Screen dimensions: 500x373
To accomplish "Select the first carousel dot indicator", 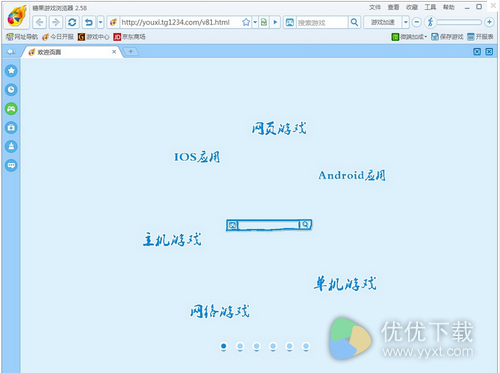I will click(224, 346).
